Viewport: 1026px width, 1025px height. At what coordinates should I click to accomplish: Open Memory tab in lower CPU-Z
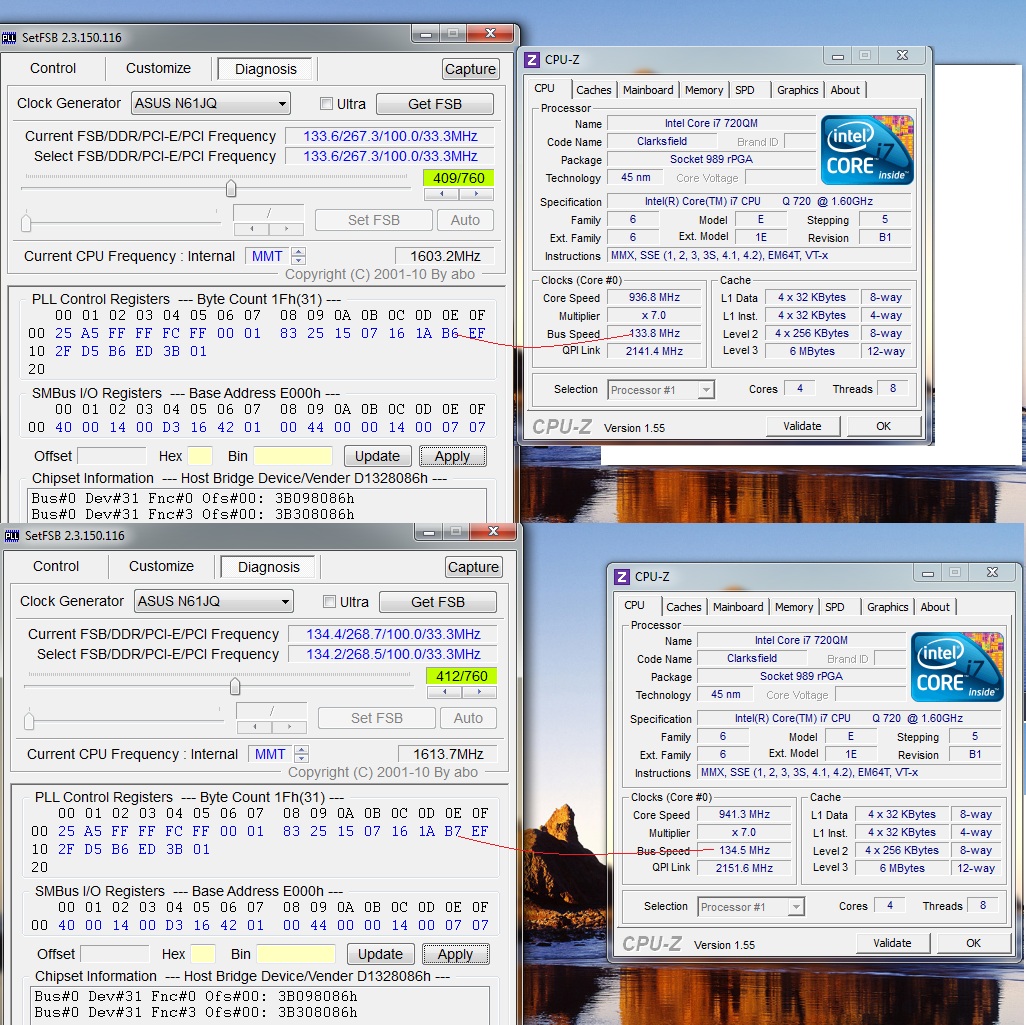(x=794, y=607)
